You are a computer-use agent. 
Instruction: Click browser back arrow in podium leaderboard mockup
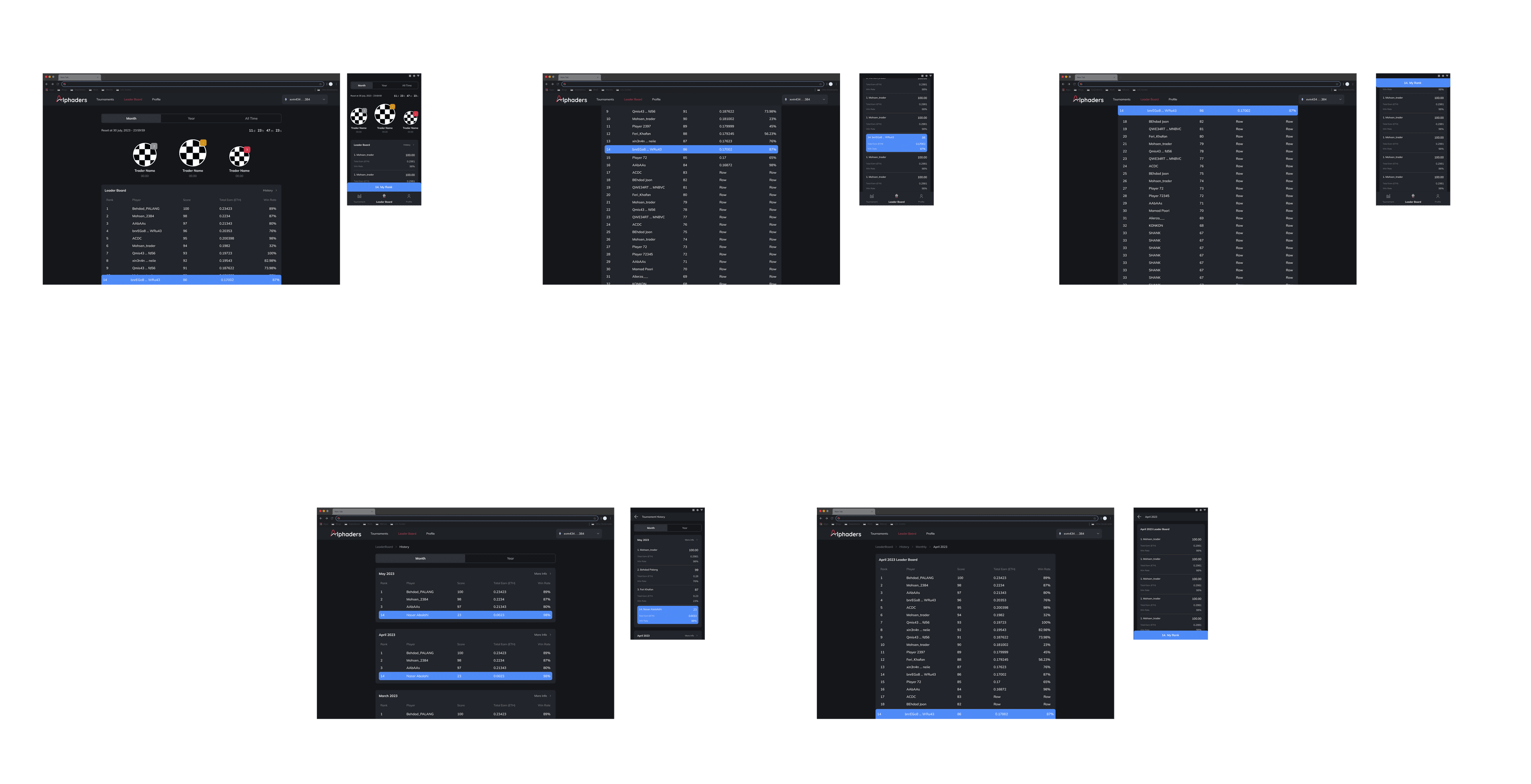coord(47,84)
